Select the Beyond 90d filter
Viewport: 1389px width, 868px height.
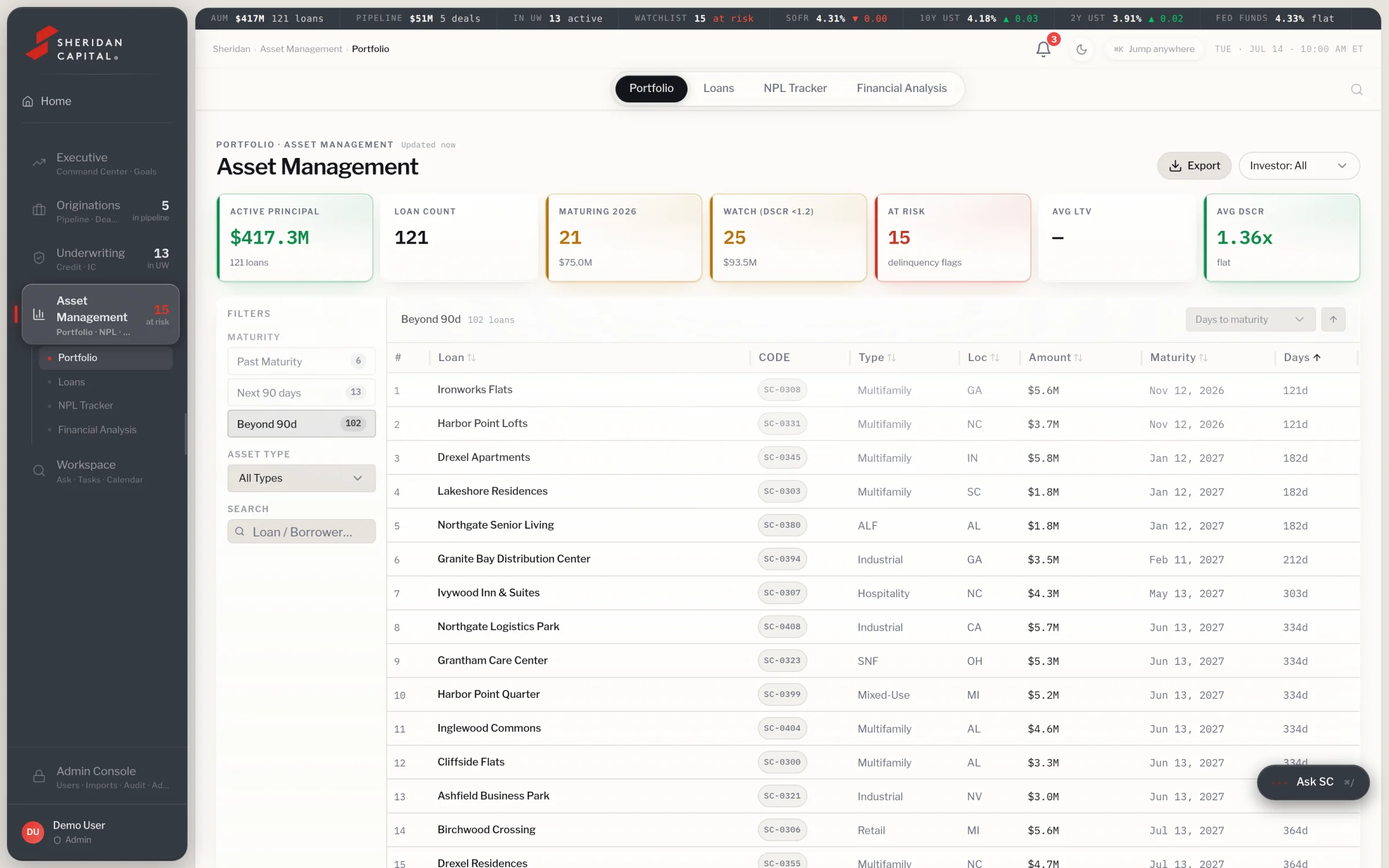[x=301, y=424]
